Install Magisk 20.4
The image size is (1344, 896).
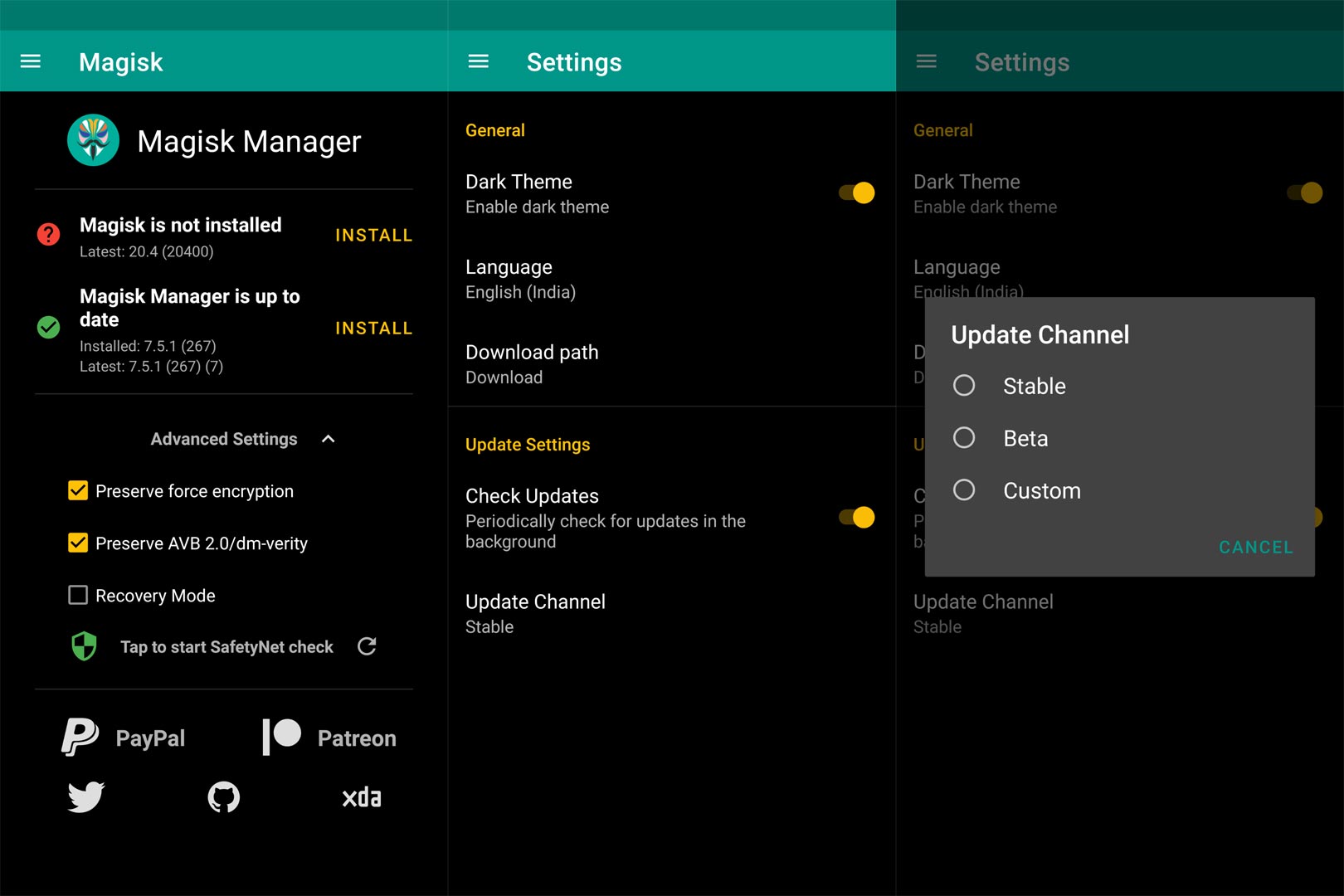(373, 236)
